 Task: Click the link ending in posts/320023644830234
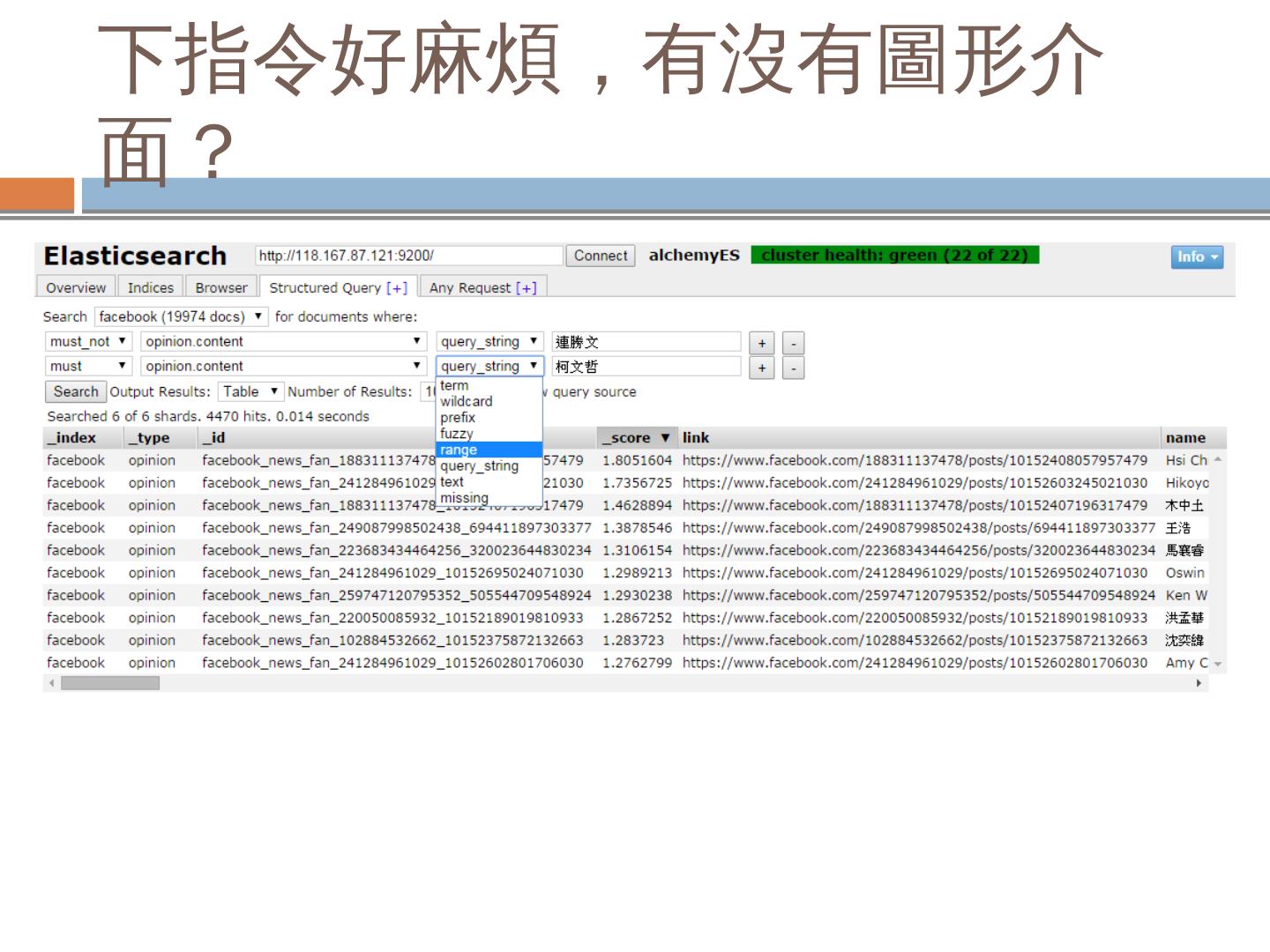click(918, 550)
